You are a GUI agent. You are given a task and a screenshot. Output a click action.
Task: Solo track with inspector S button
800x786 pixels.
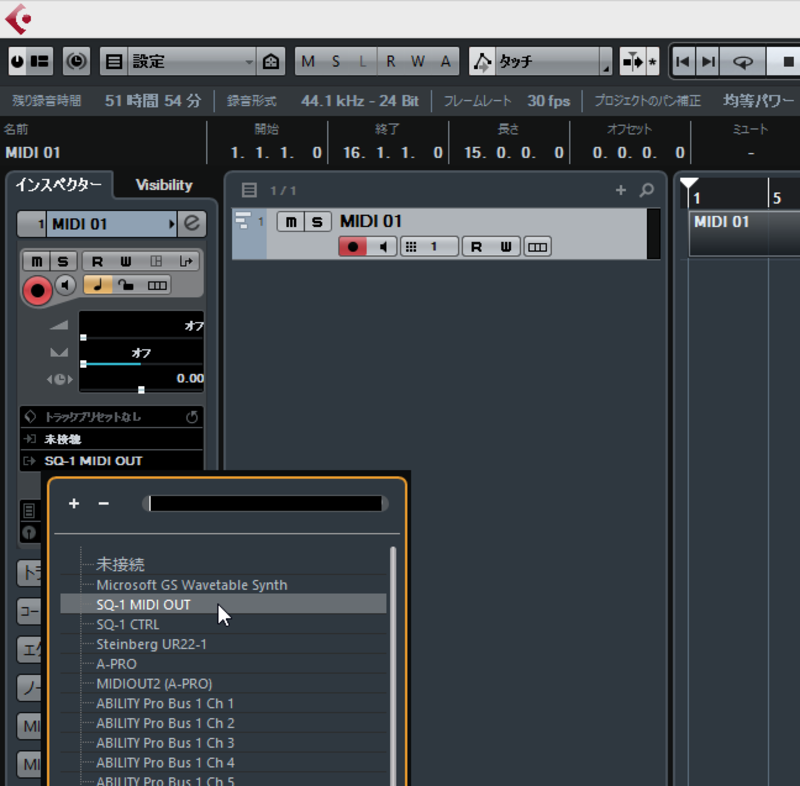(x=63, y=261)
